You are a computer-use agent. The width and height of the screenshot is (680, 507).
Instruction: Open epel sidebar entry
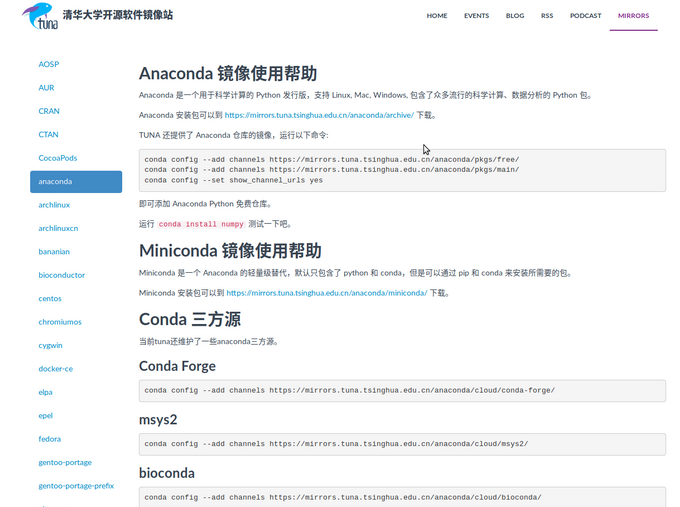click(x=46, y=415)
